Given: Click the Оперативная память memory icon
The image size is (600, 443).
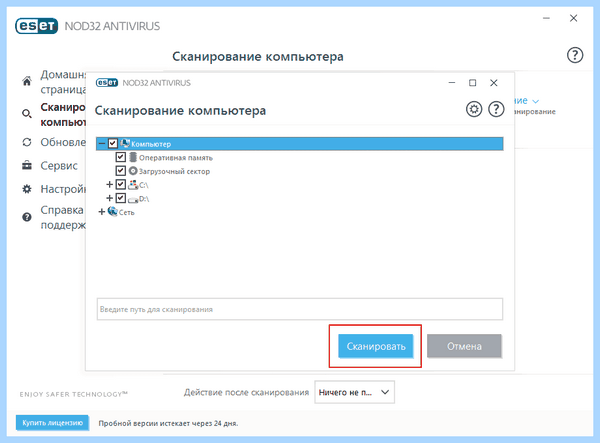Looking at the screenshot, I should click(x=133, y=157).
